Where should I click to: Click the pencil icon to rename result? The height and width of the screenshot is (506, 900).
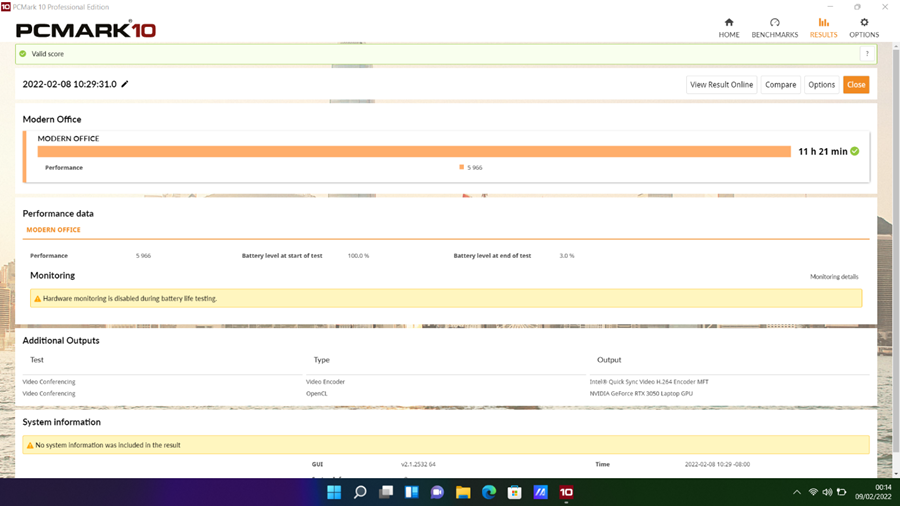click(x=125, y=85)
